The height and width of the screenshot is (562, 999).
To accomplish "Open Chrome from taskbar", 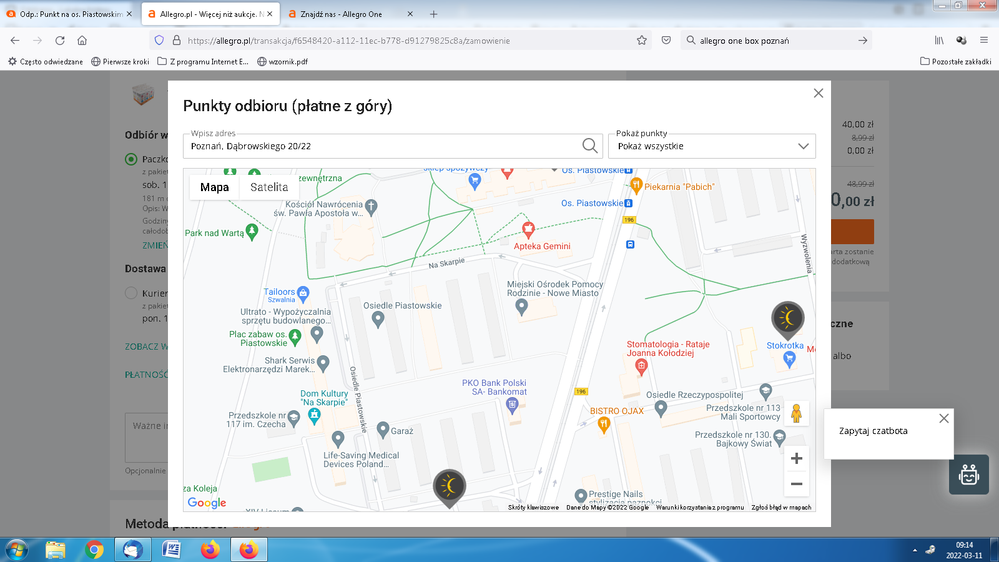I will point(94,549).
